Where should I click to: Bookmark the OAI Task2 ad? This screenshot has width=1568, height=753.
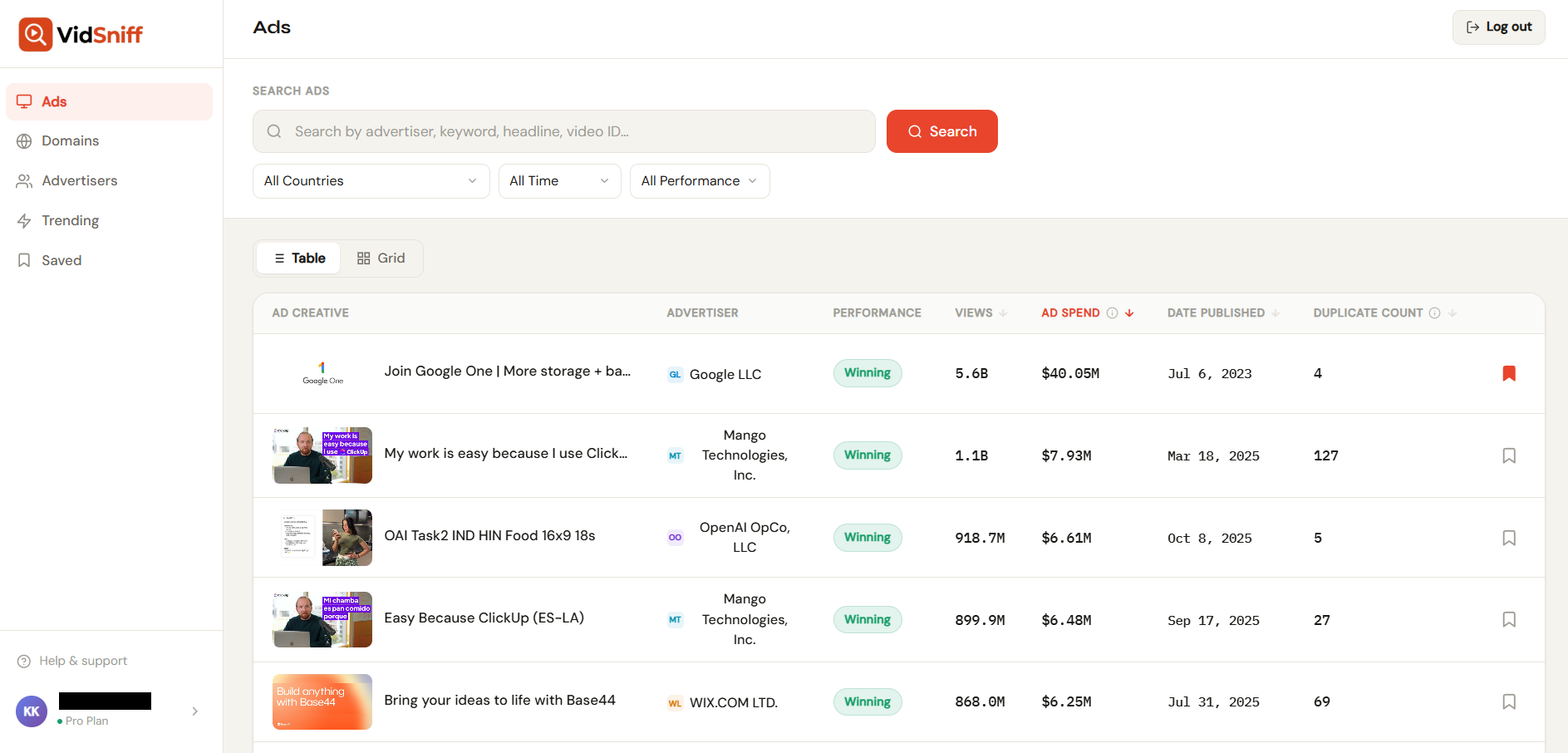[x=1509, y=538]
